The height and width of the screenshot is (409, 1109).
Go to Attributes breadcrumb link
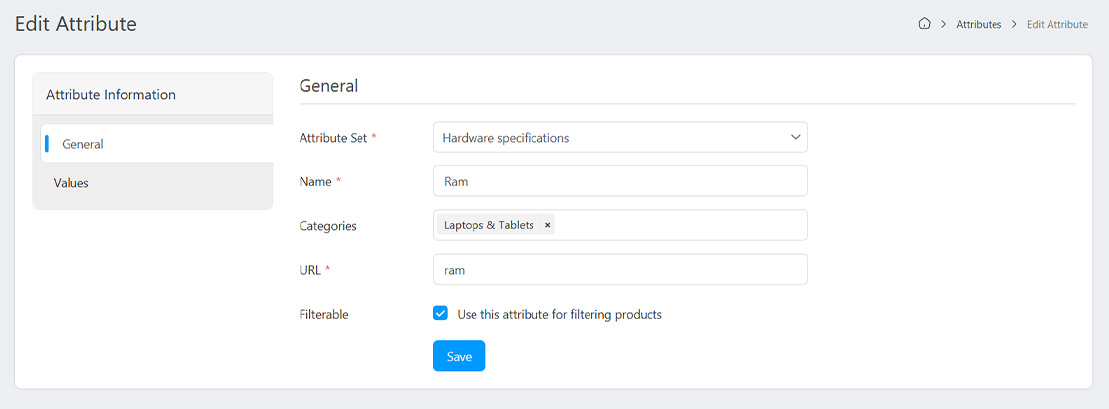(978, 24)
